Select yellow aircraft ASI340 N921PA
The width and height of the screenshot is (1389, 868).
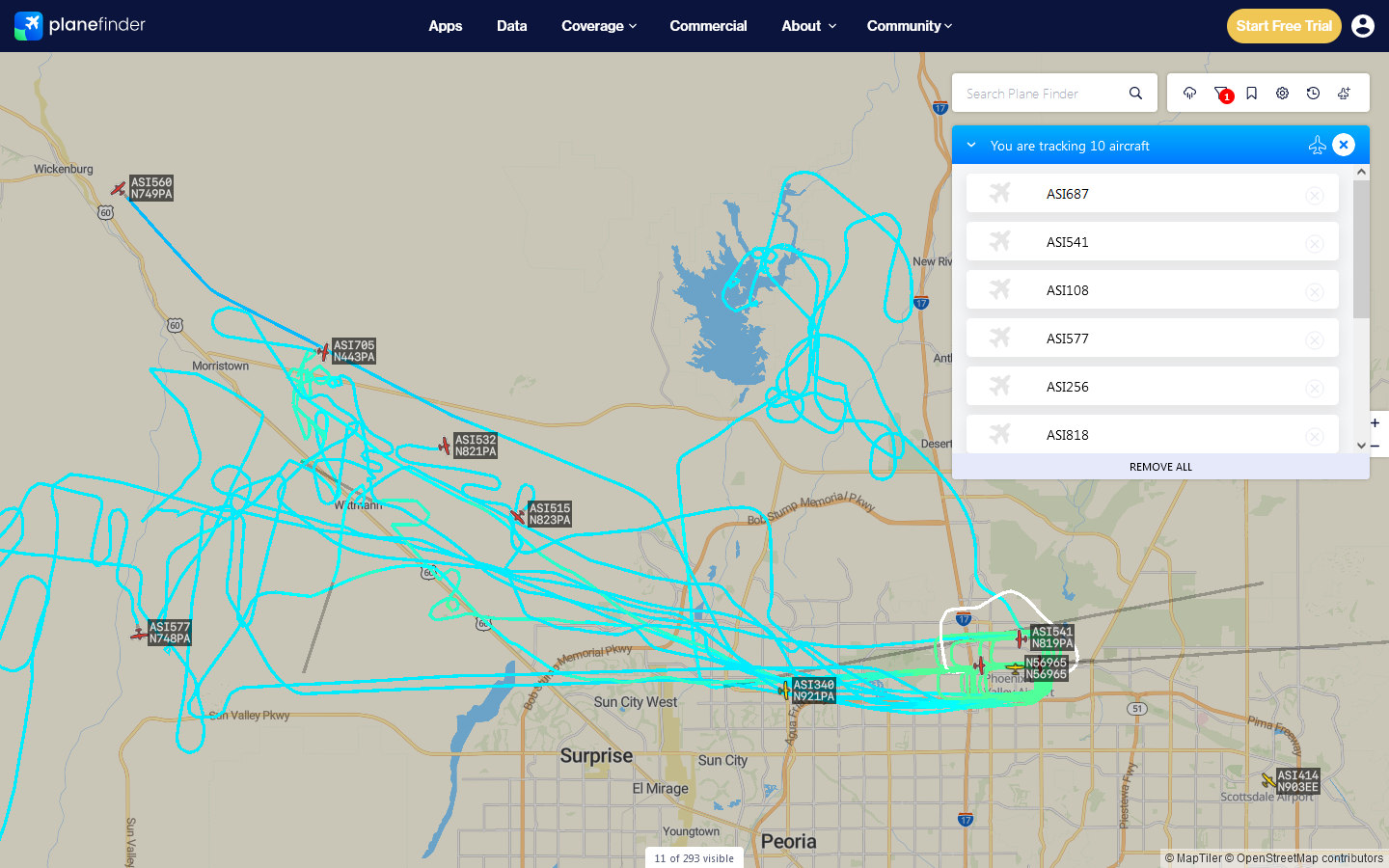[784, 690]
